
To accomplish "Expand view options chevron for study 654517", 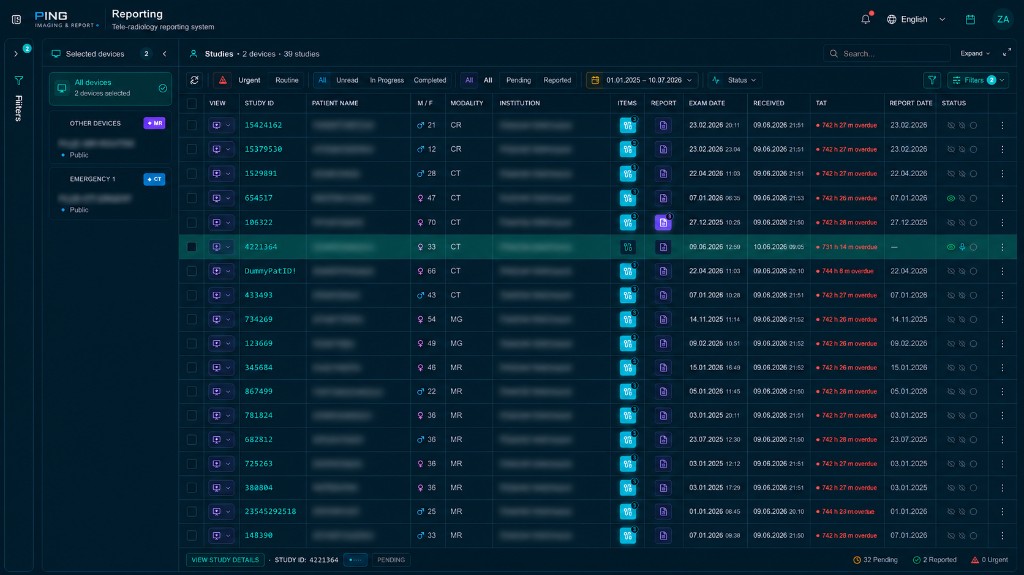I will pyautogui.click(x=228, y=198).
